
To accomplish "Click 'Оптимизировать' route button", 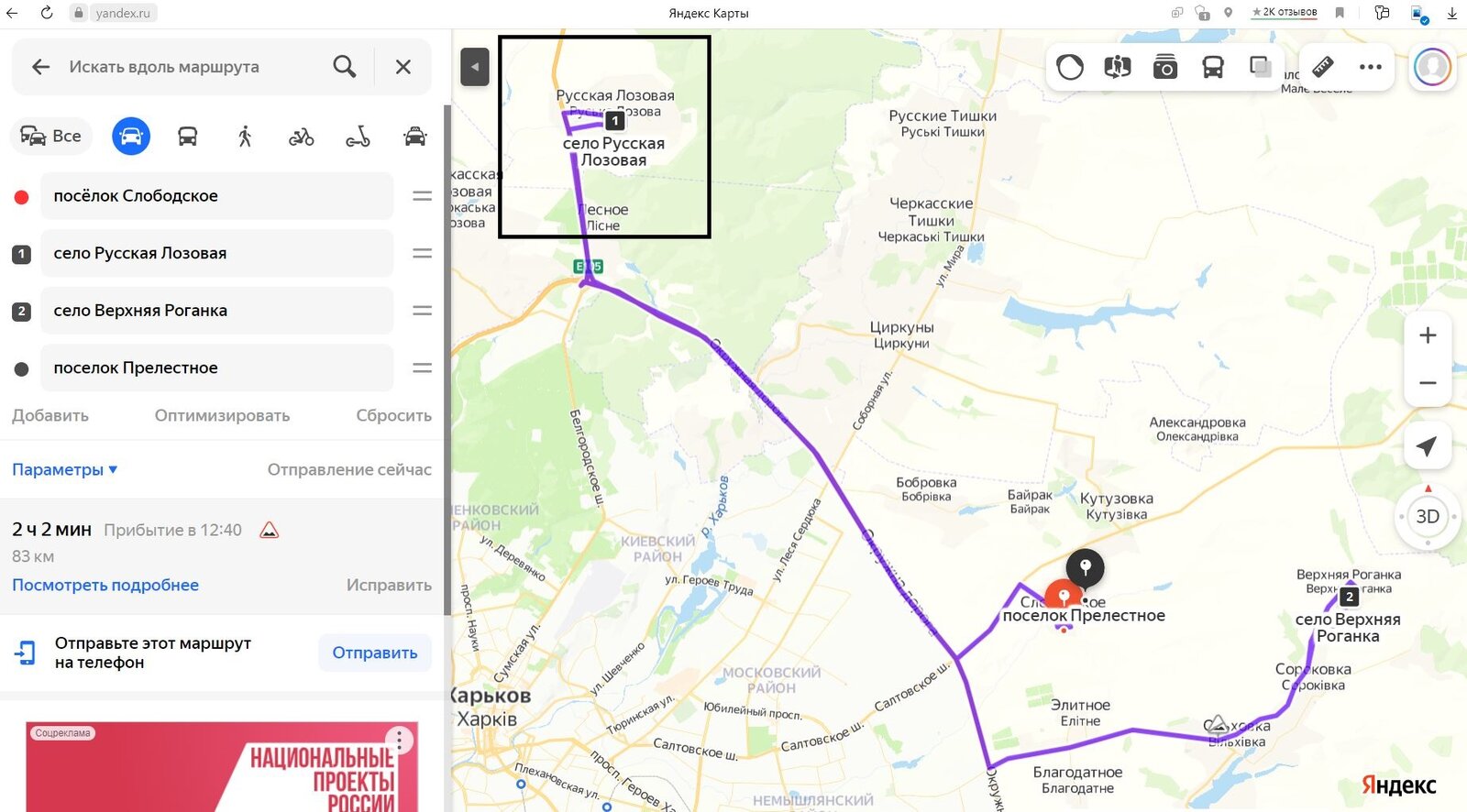I will point(222,416).
